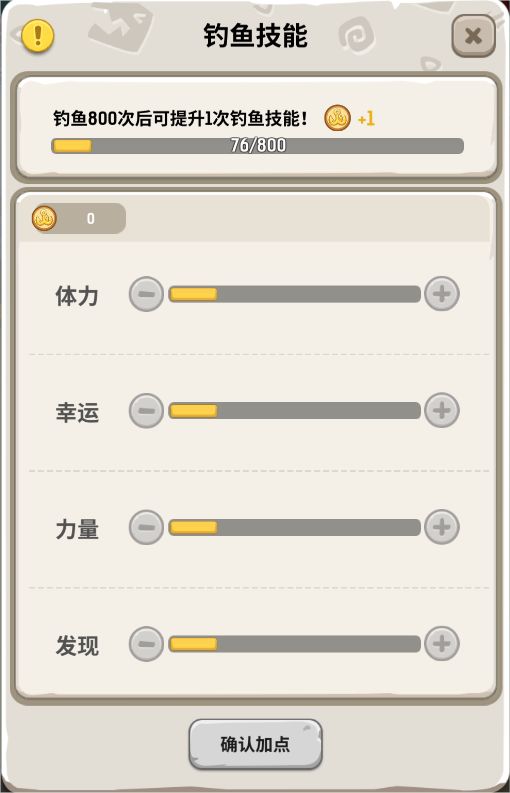510x793 pixels.
Task: Close the 钓鱼技能 dialog
Action: click(x=473, y=36)
